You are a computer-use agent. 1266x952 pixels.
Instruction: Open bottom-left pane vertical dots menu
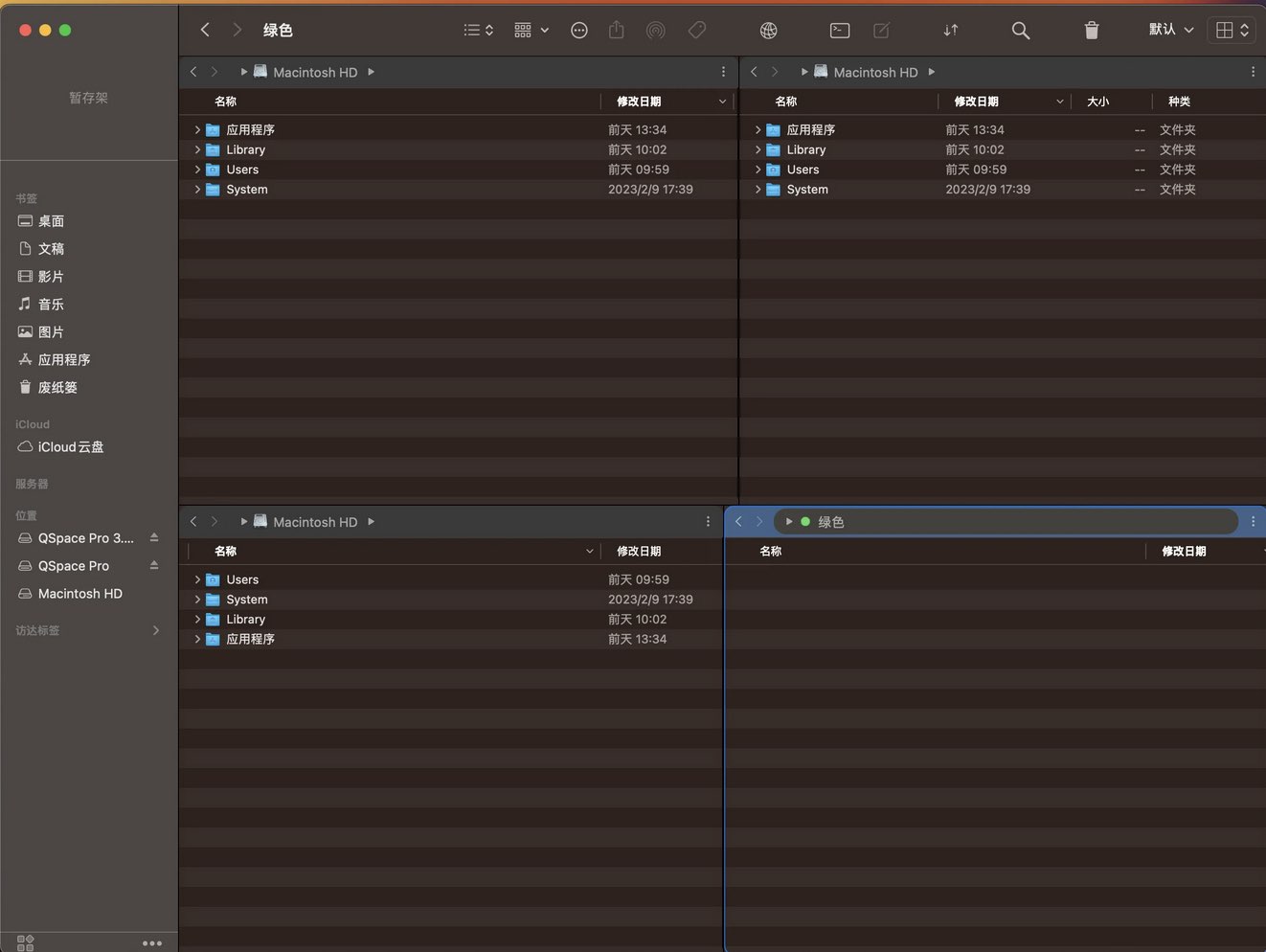tap(708, 521)
